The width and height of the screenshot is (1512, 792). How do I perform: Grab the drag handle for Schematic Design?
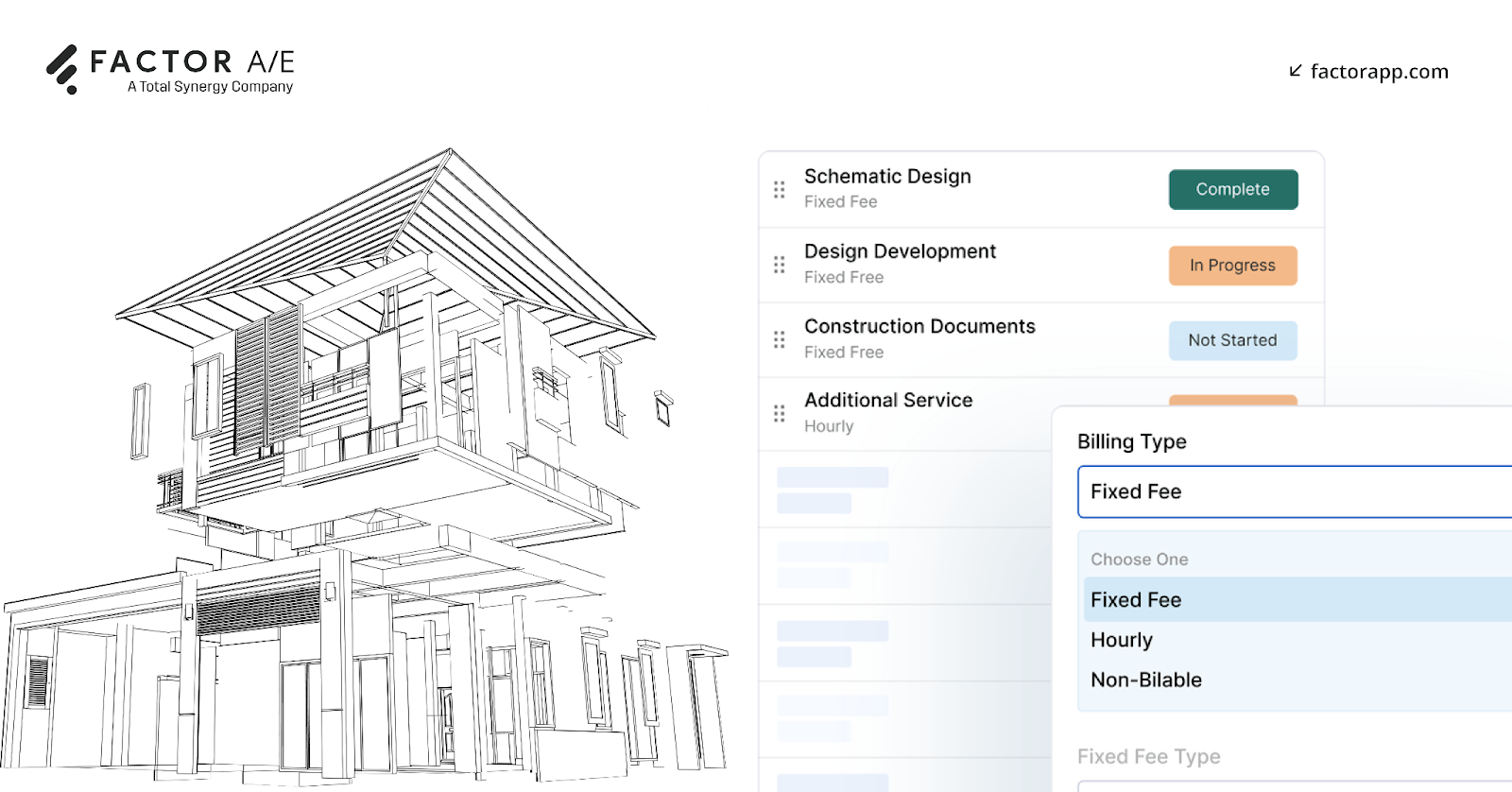click(780, 189)
